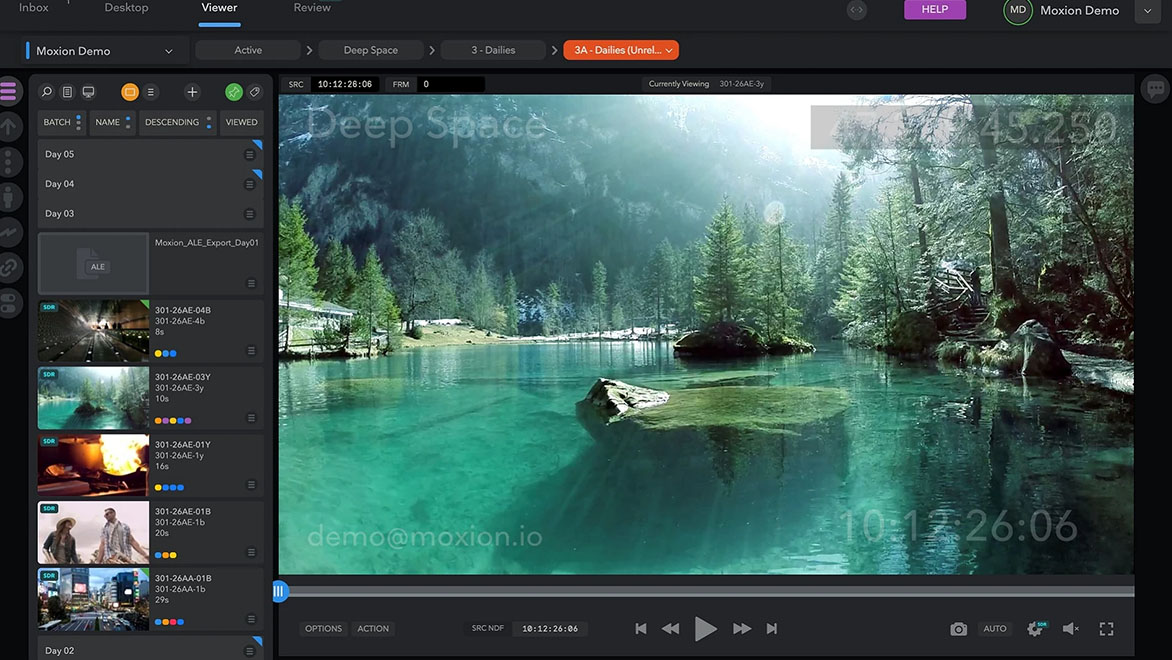Click the link sharing icon in the left rail

pos(10,267)
